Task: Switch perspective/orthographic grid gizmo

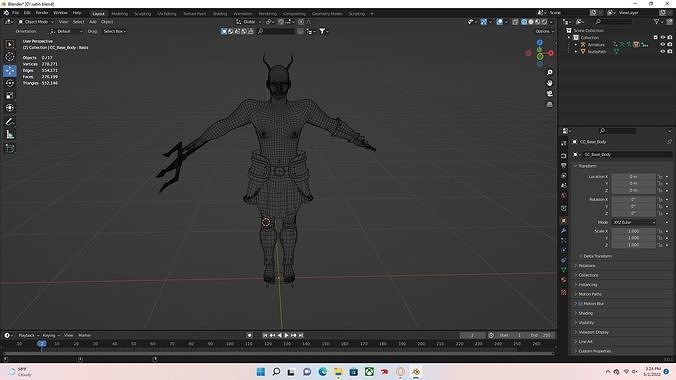Action: click(549, 104)
